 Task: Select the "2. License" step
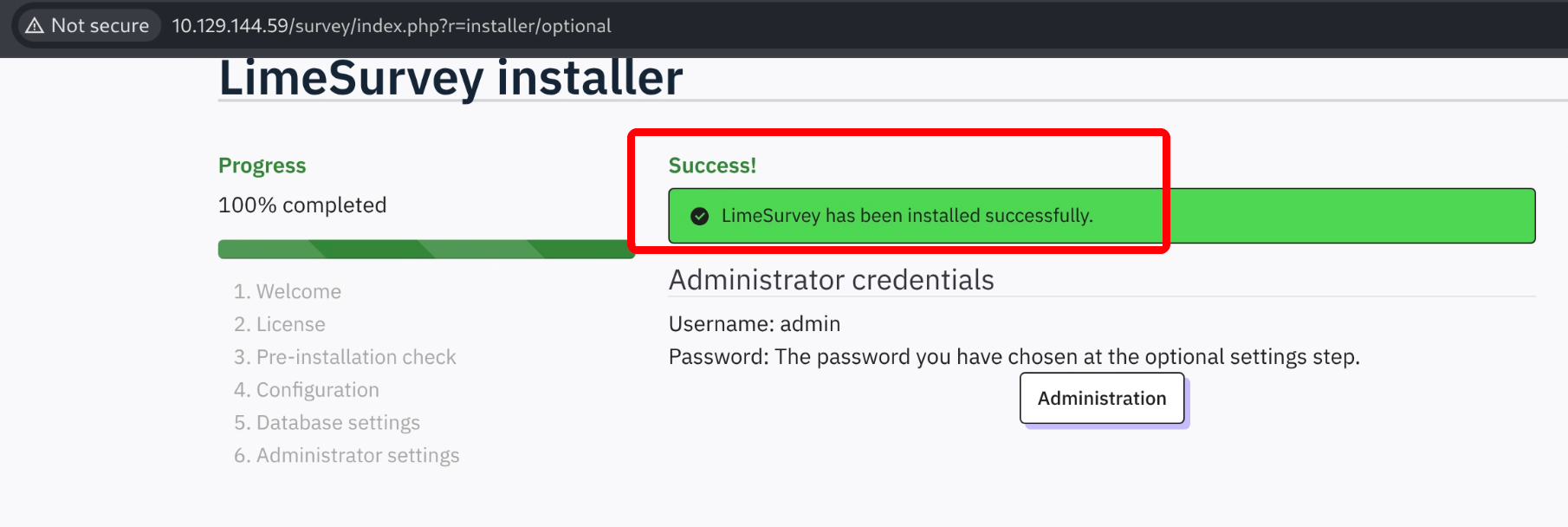(280, 325)
